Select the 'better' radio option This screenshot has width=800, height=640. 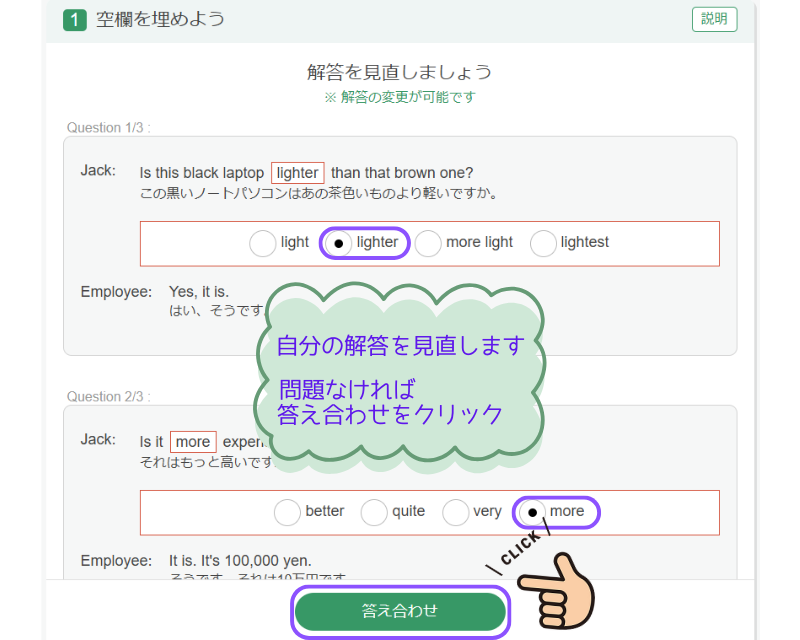(x=287, y=513)
